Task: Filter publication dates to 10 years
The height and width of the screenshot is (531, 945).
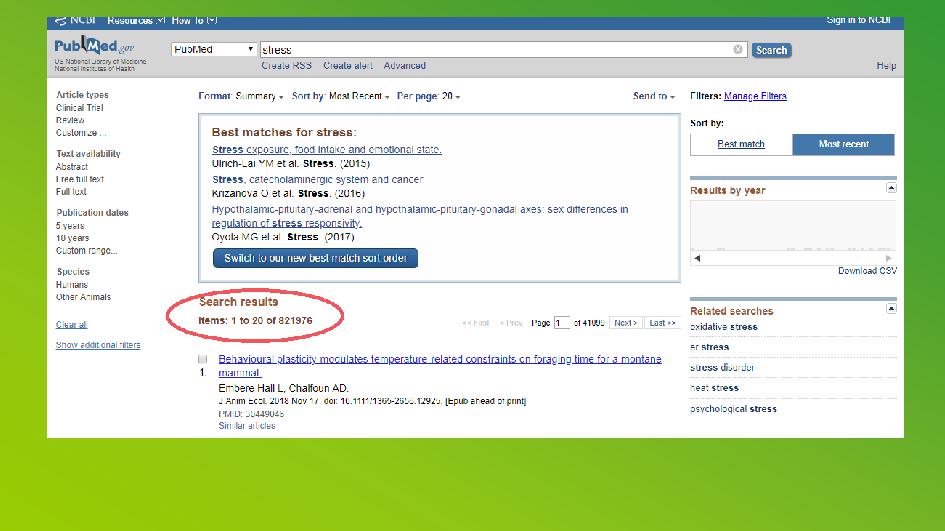Action: click(x=72, y=239)
